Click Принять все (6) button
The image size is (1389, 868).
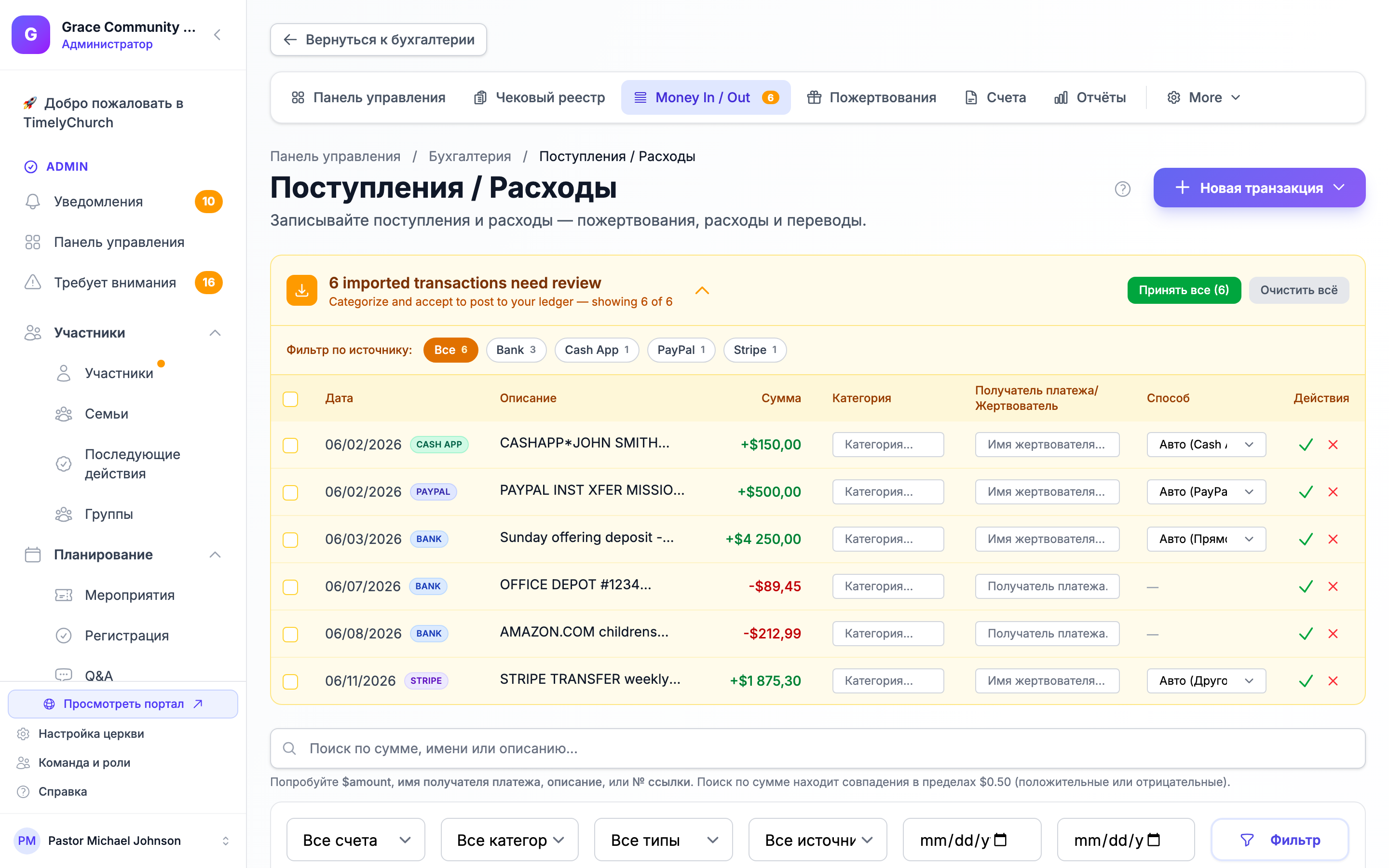point(1184,290)
